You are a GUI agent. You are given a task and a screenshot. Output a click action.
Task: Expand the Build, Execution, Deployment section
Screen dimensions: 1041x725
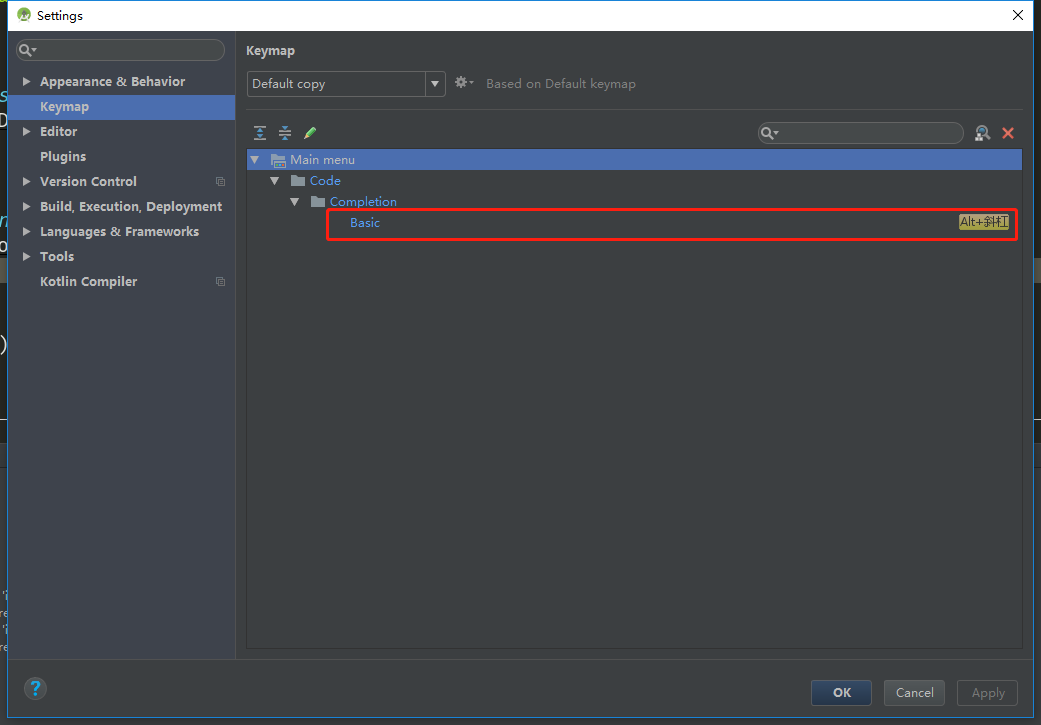pos(27,207)
